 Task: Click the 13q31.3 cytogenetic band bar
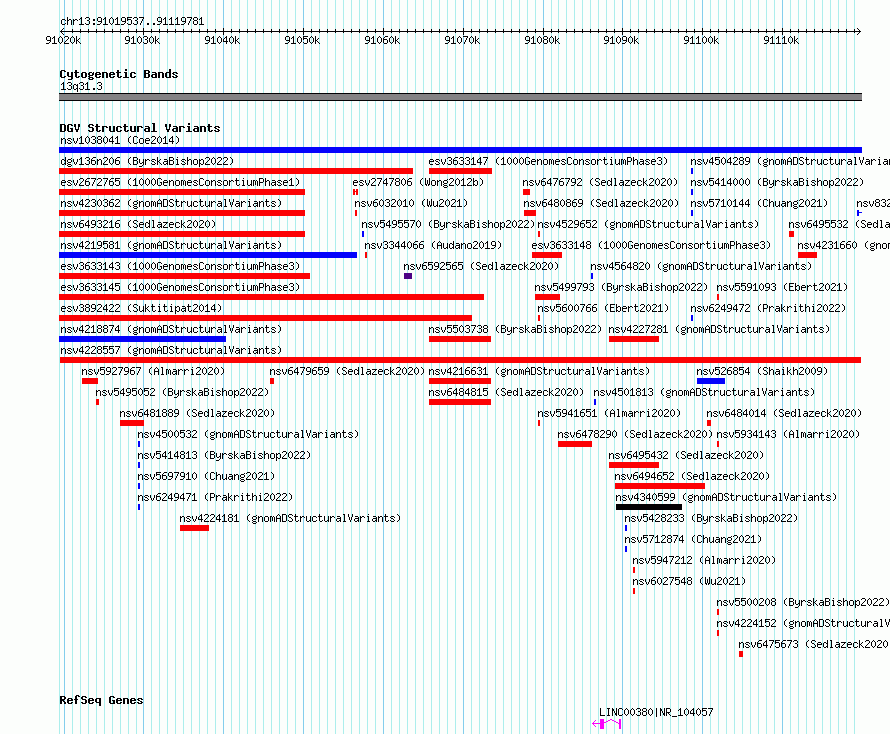(x=460, y=97)
